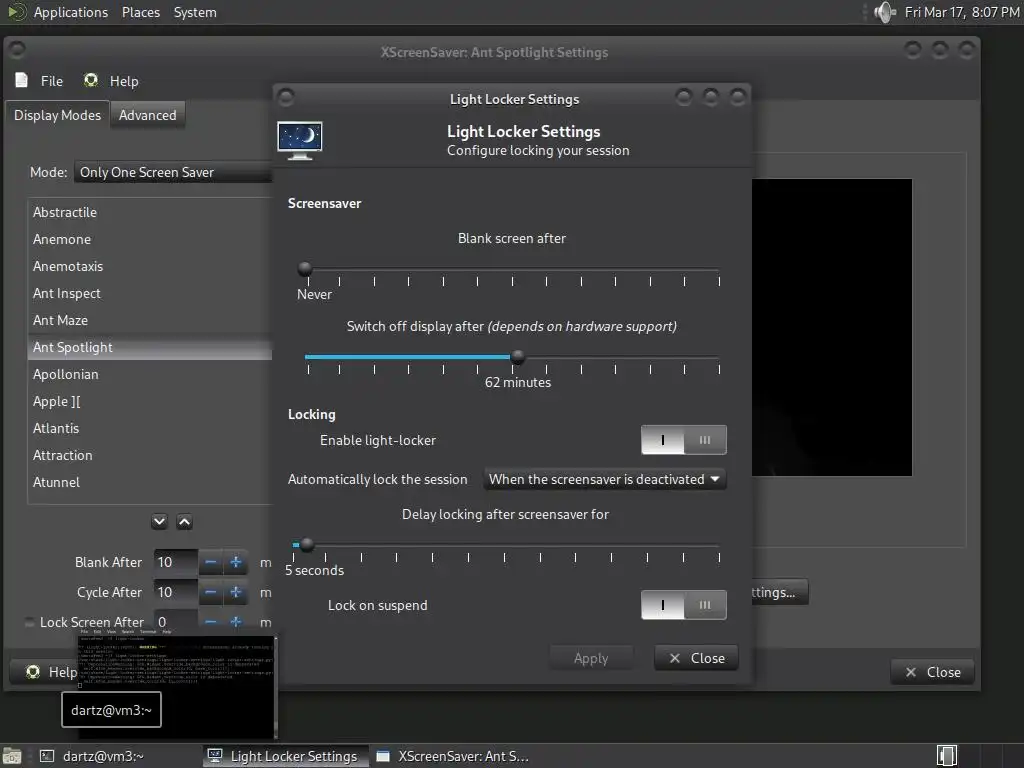Open the Applications menu
1024x768 pixels.
click(71, 12)
